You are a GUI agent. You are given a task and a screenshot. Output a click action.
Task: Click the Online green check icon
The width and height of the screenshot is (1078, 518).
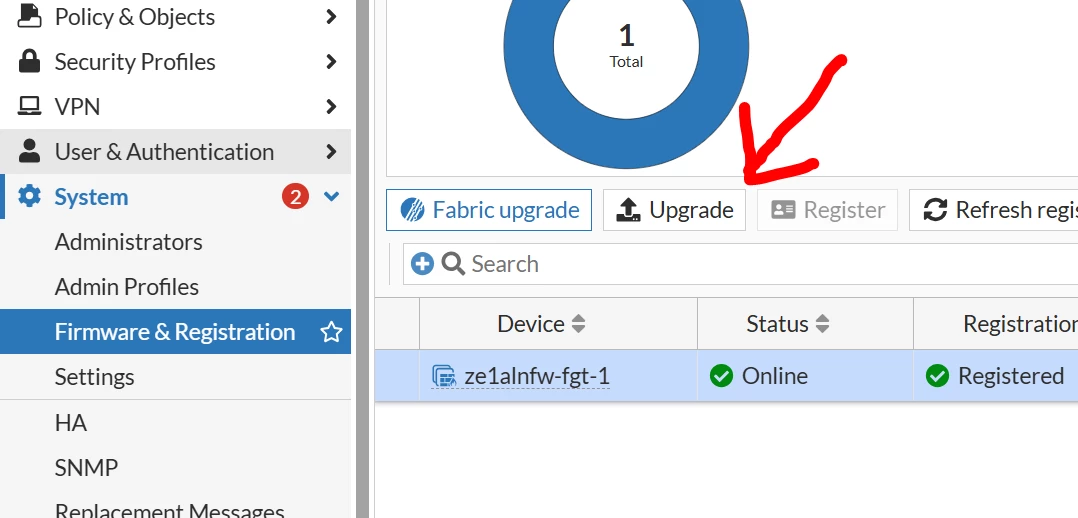(721, 376)
